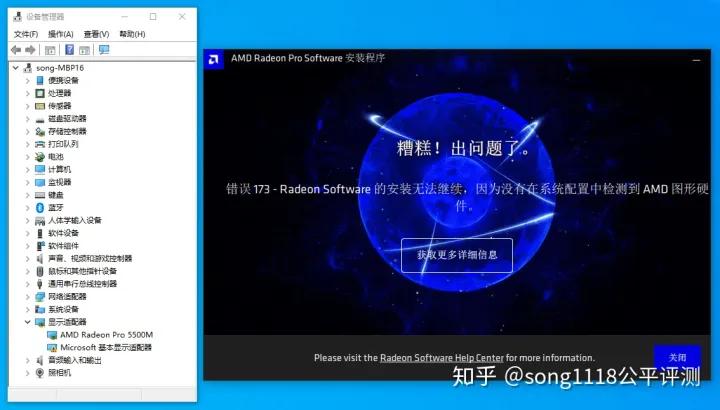Open the 查看(V) menu

[x=96, y=34]
